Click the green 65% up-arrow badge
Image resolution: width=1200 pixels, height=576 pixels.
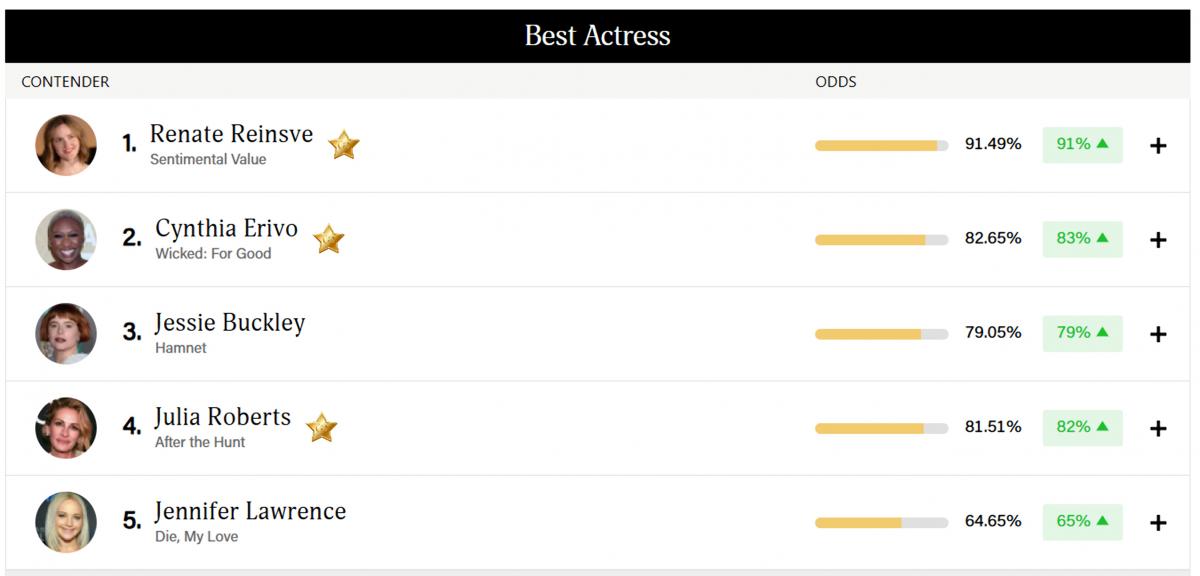click(1082, 521)
